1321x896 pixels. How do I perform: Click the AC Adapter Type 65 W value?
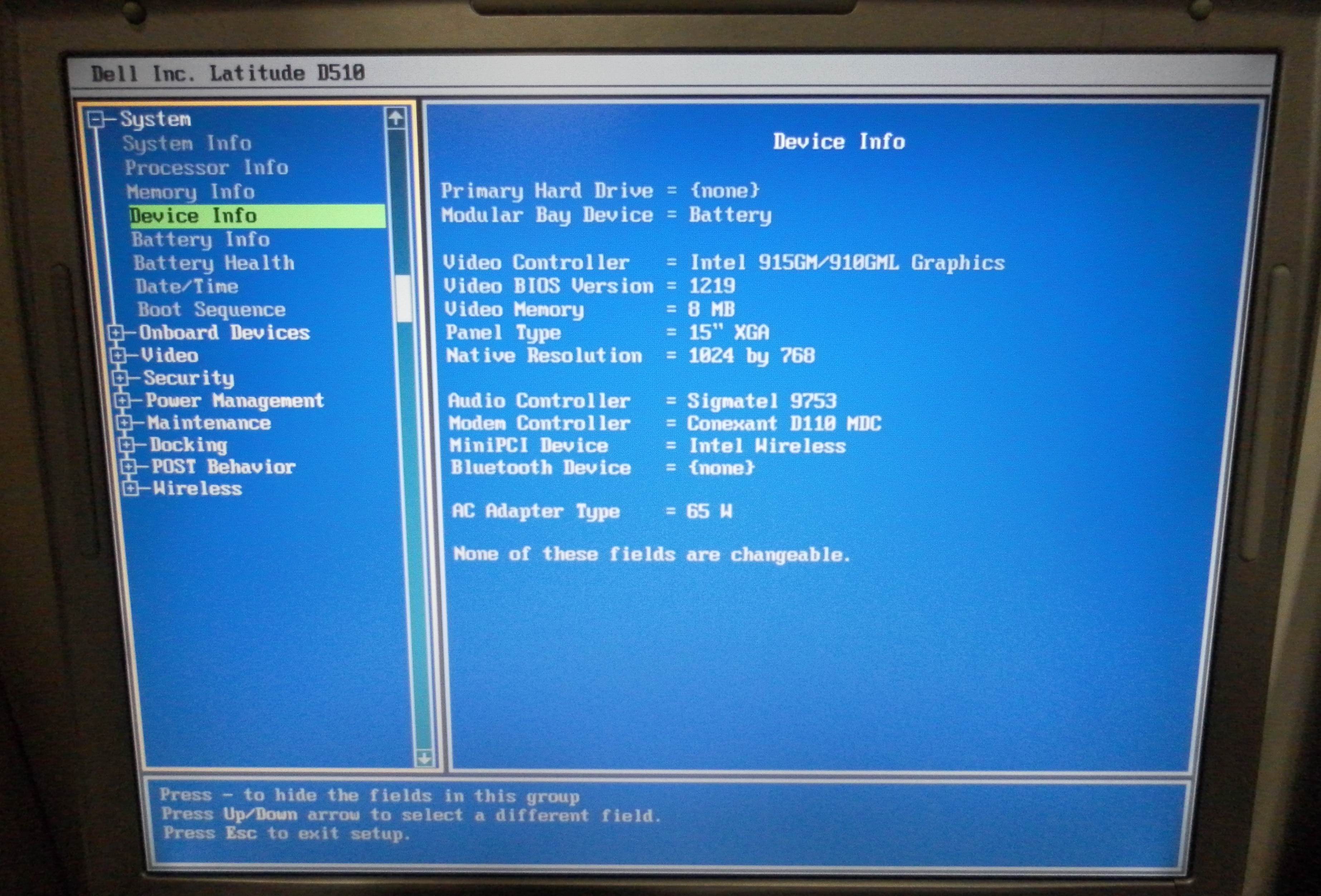tap(710, 511)
